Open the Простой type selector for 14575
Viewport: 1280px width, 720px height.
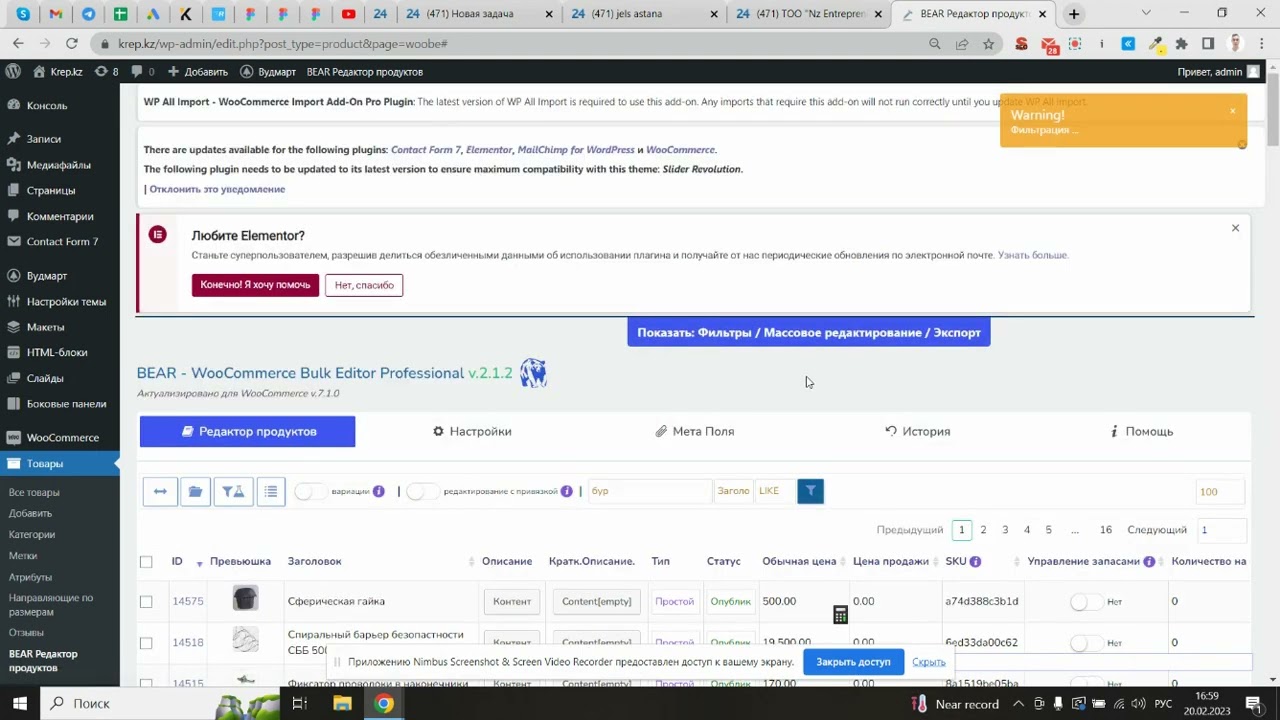[x=674, y=601]
